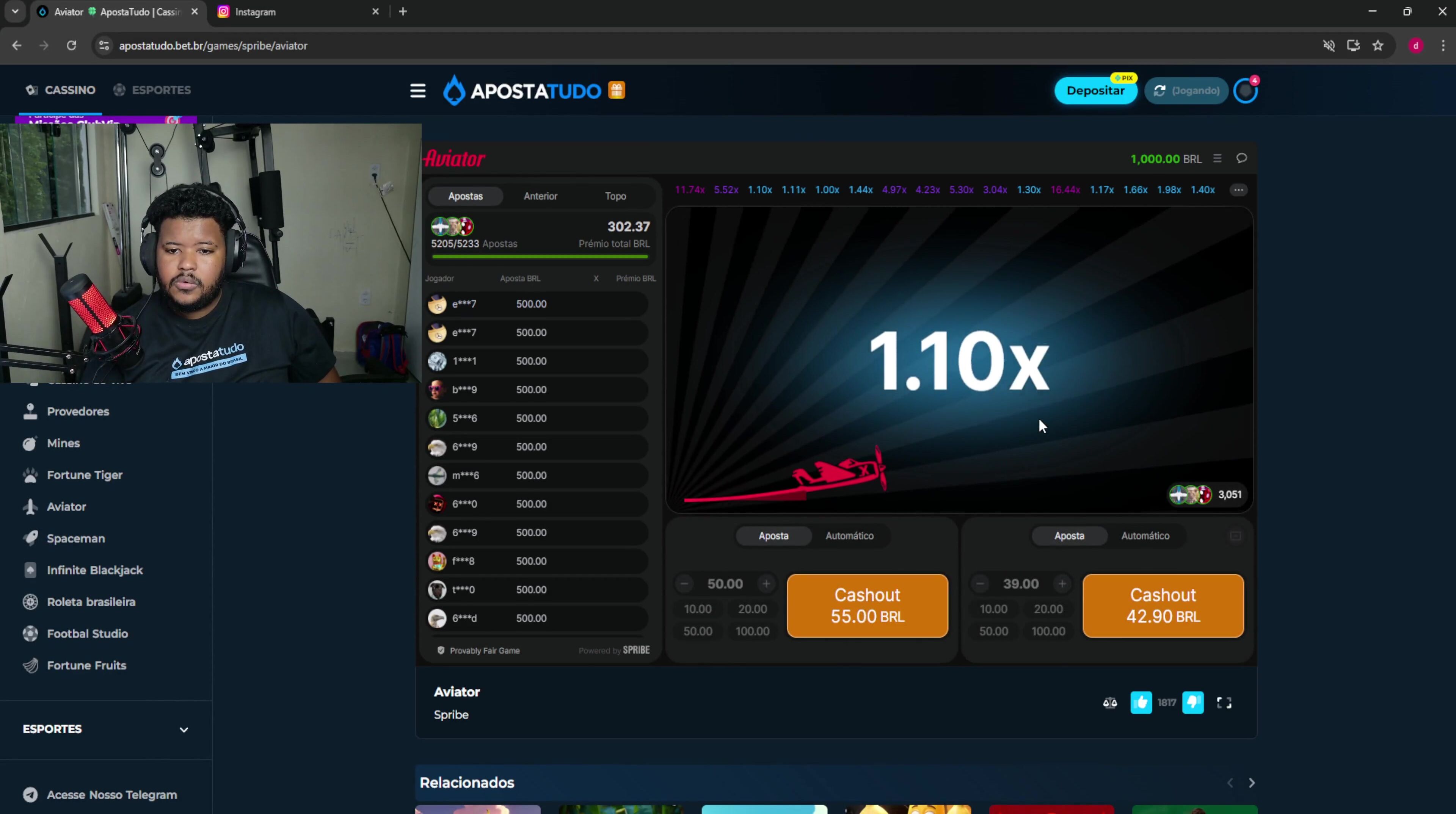Switch to the Instagram browser tab
Image resolution: width=1456 pixels, height=814 pixels.
click(x=297, y=12)
